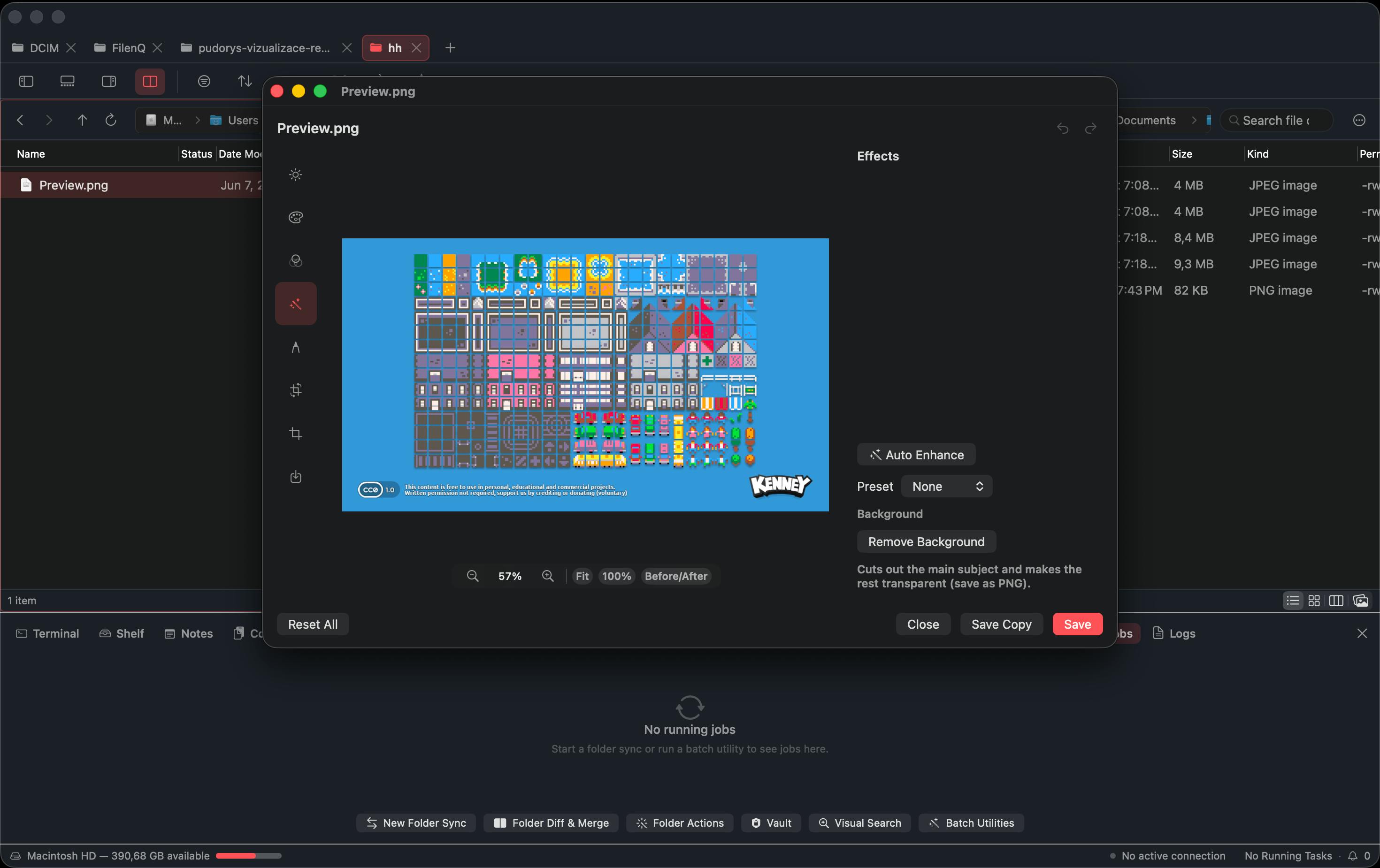Set preview zoom to 100%
1380x868 pixels.
616,576
